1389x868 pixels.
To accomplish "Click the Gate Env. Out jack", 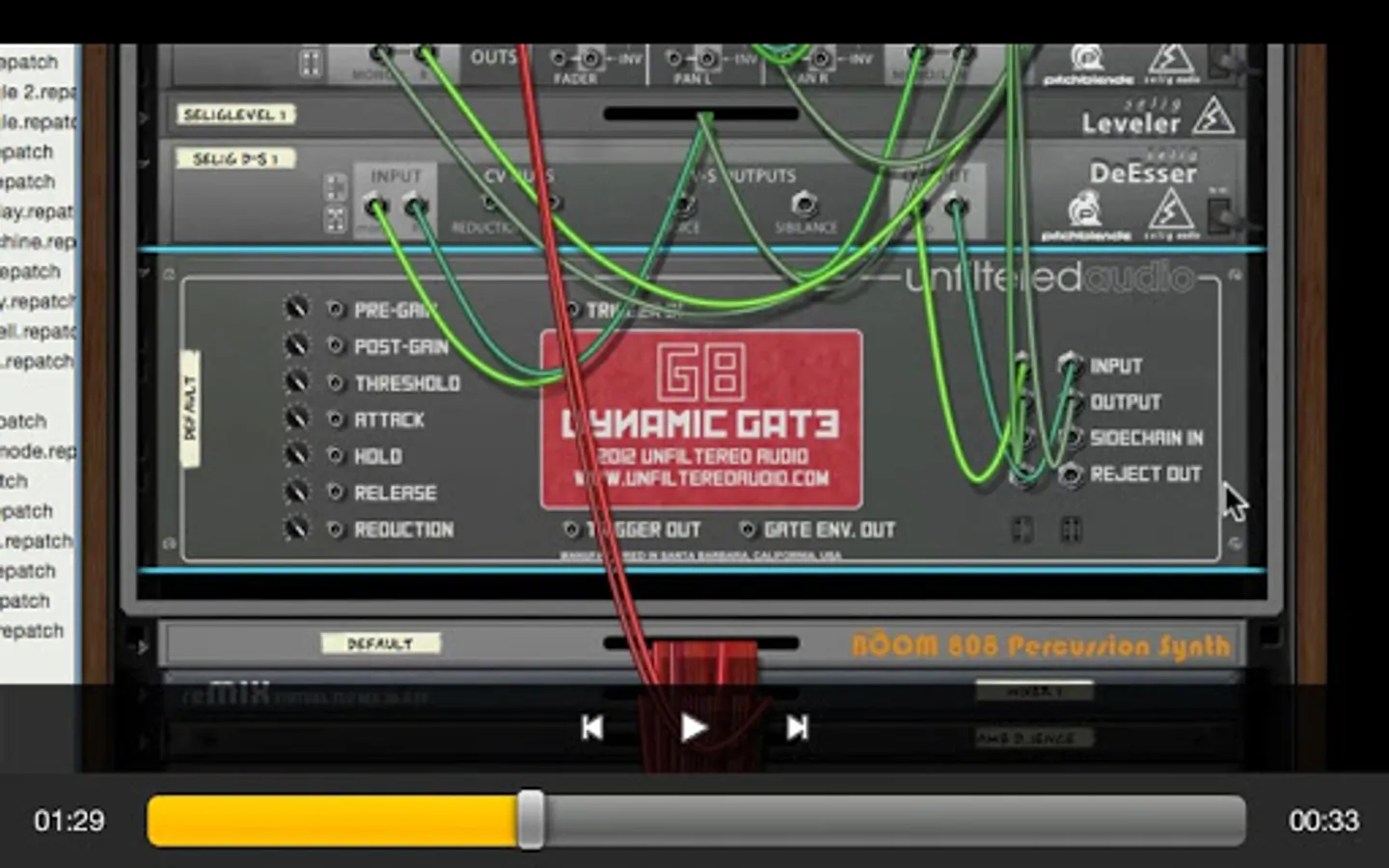I will pyautogui.click(x=748, y=529).
